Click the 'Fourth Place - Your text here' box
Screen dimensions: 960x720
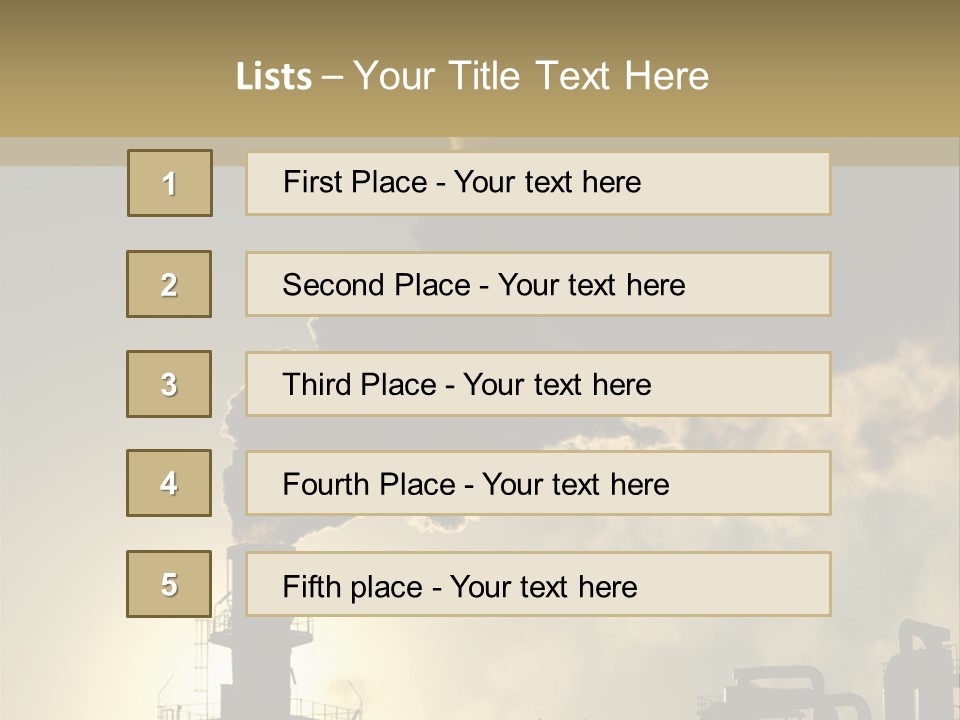(x=538, y=484)
